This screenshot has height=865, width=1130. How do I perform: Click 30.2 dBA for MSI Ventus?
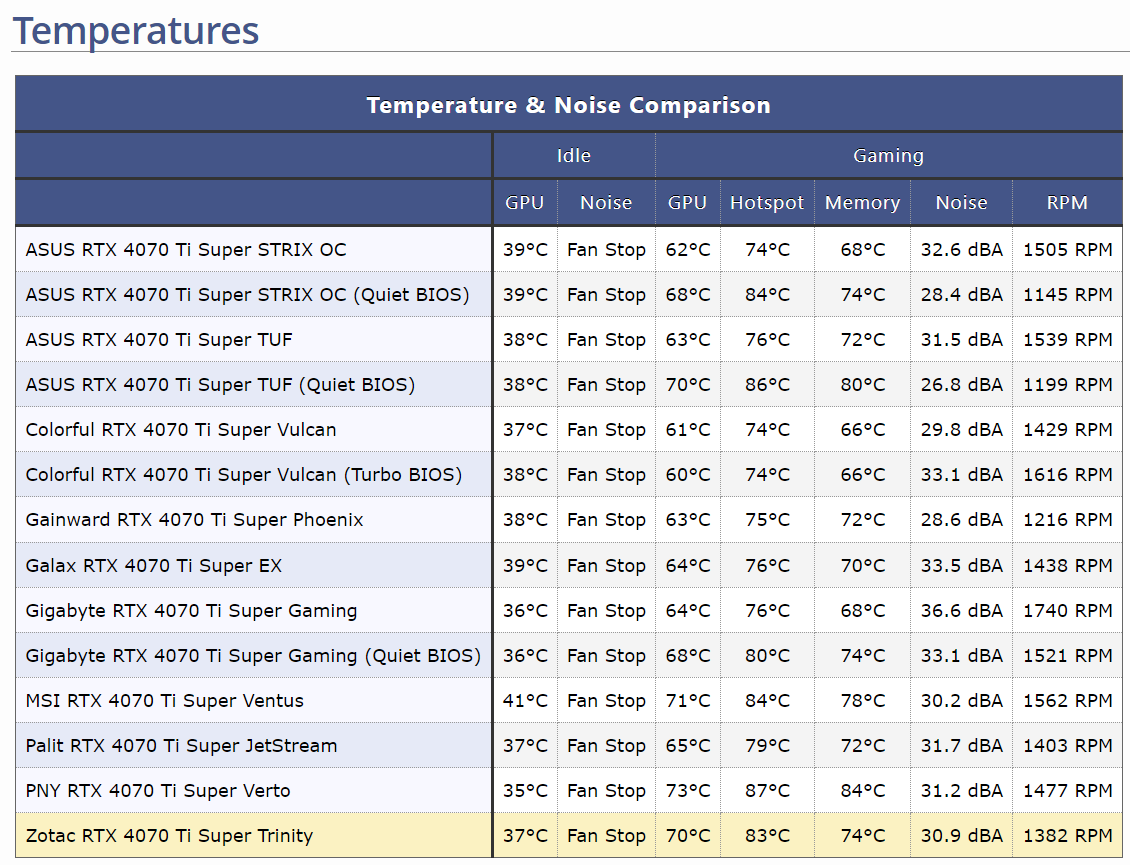tap(961, 701)
